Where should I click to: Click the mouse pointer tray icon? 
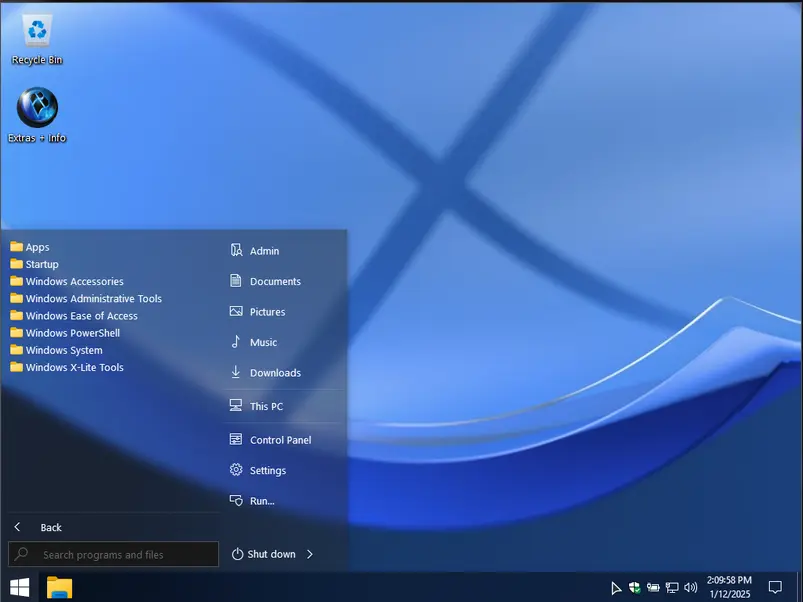click(616, 588)
